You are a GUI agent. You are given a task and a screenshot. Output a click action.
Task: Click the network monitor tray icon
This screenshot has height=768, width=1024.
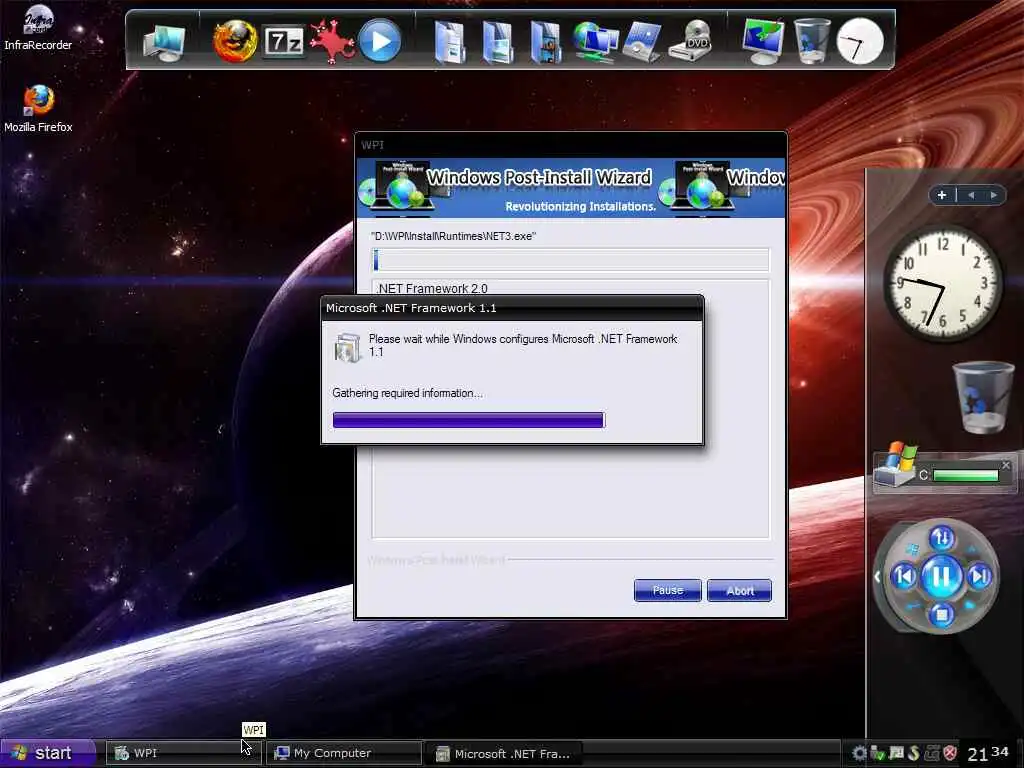pos(896,753)
